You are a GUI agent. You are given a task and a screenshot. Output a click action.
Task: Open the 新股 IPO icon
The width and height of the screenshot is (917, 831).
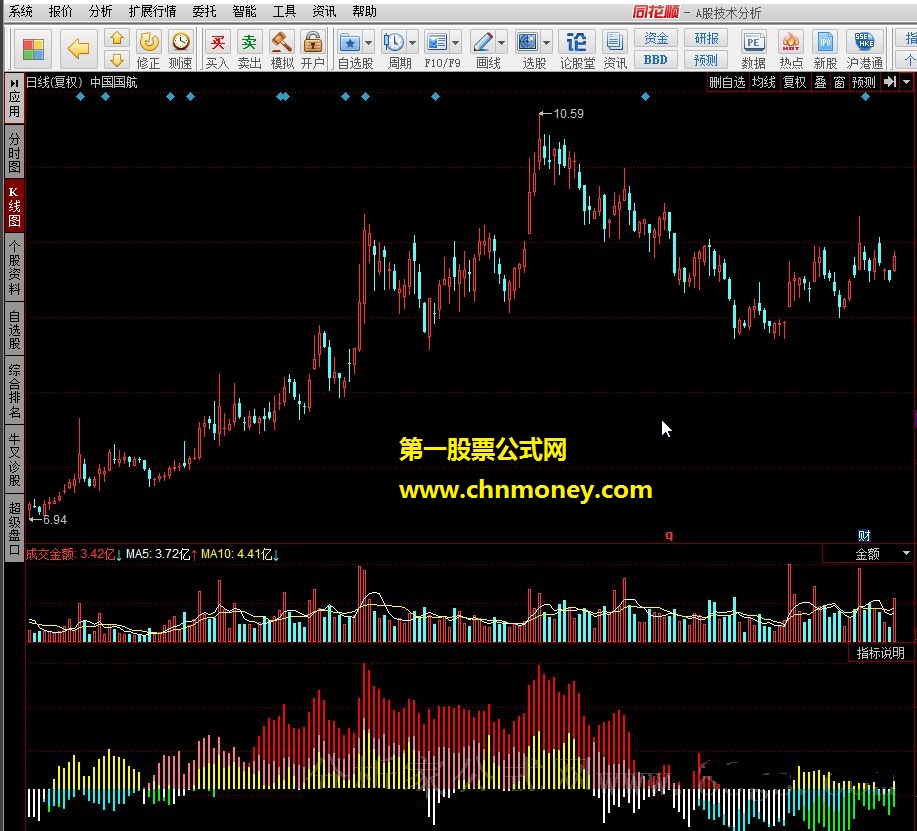coord(825,43)
